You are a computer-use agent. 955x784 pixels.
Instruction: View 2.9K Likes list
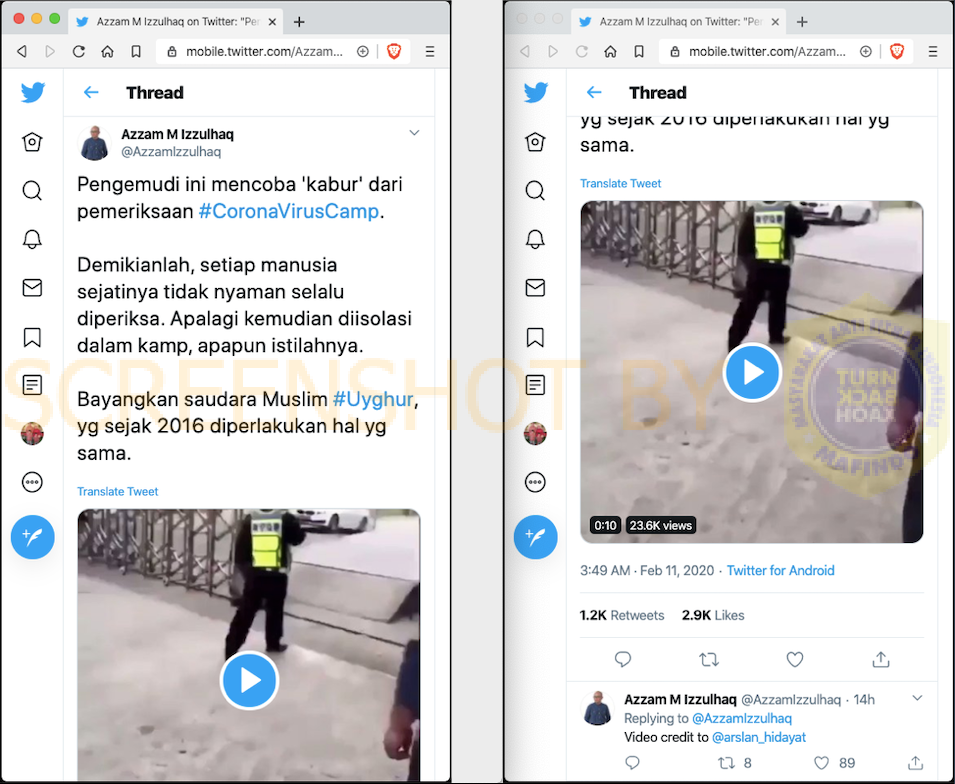pyautogui.click(x=713, y=615)
